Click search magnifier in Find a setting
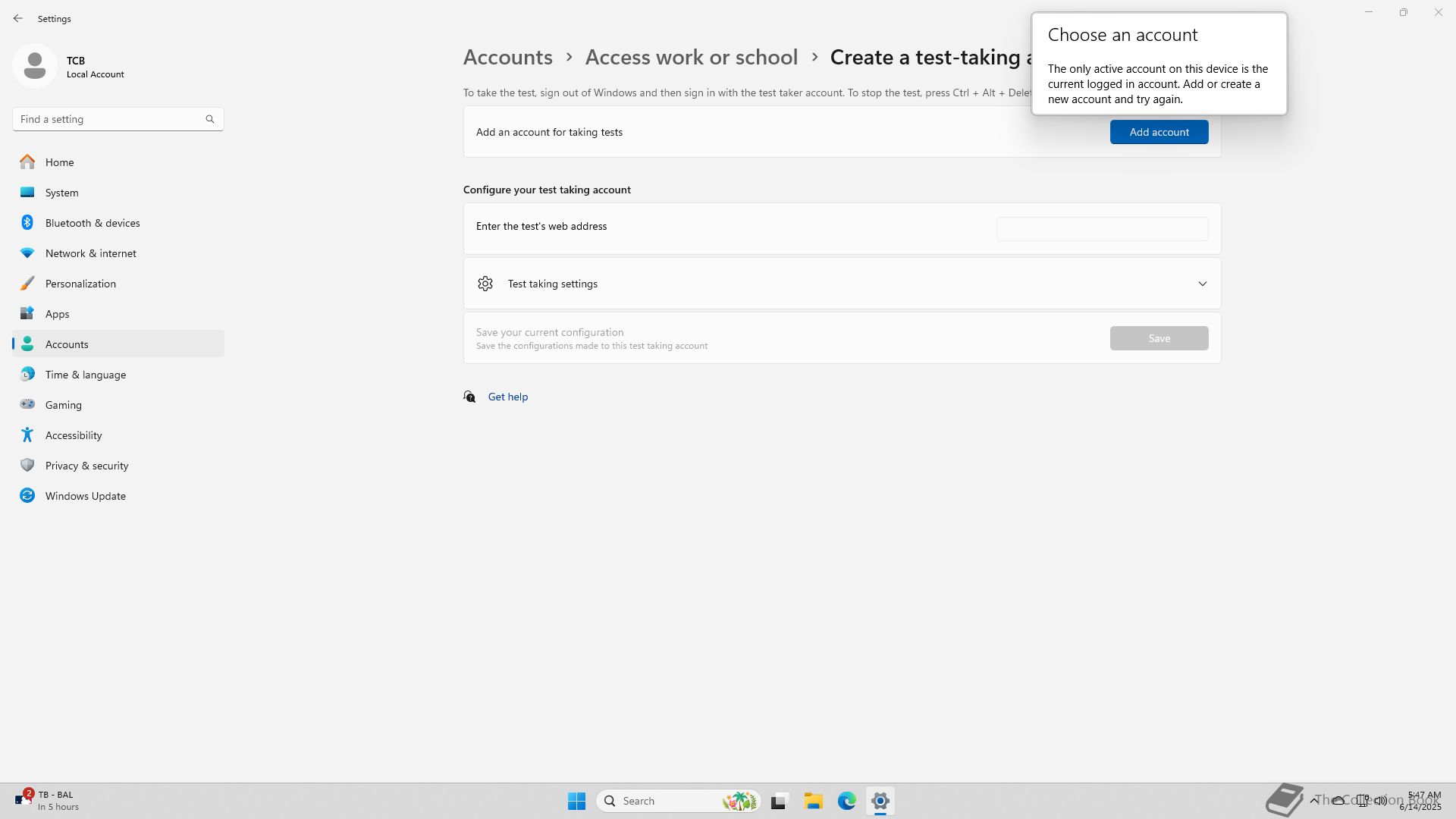This screenshot has width=1456, height=819. coord(210,119)
